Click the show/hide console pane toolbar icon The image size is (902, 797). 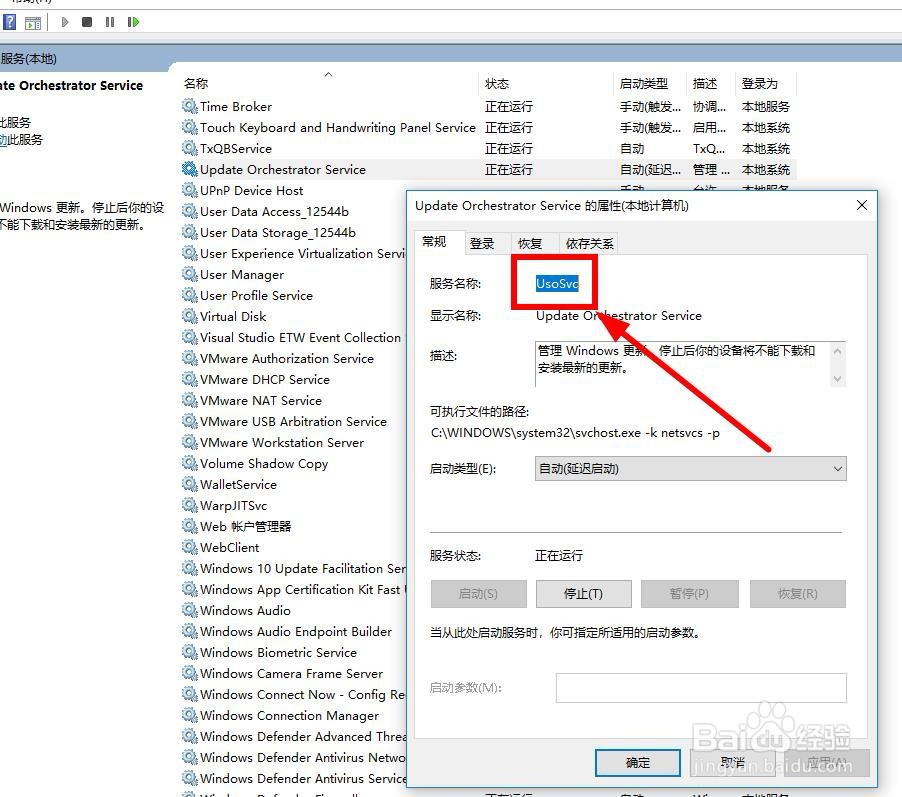tap(33, 22)
